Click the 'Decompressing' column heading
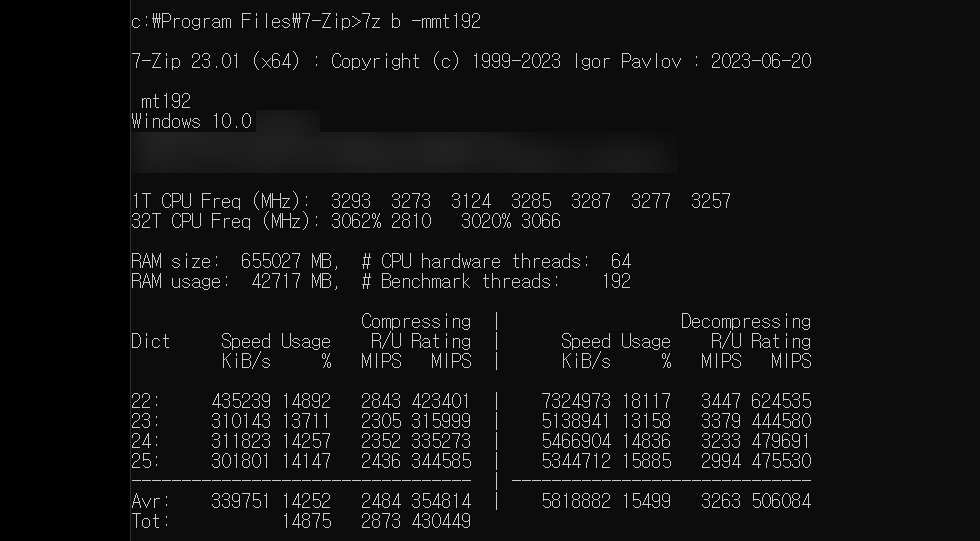The image size is (980, 541). [746, 321]
